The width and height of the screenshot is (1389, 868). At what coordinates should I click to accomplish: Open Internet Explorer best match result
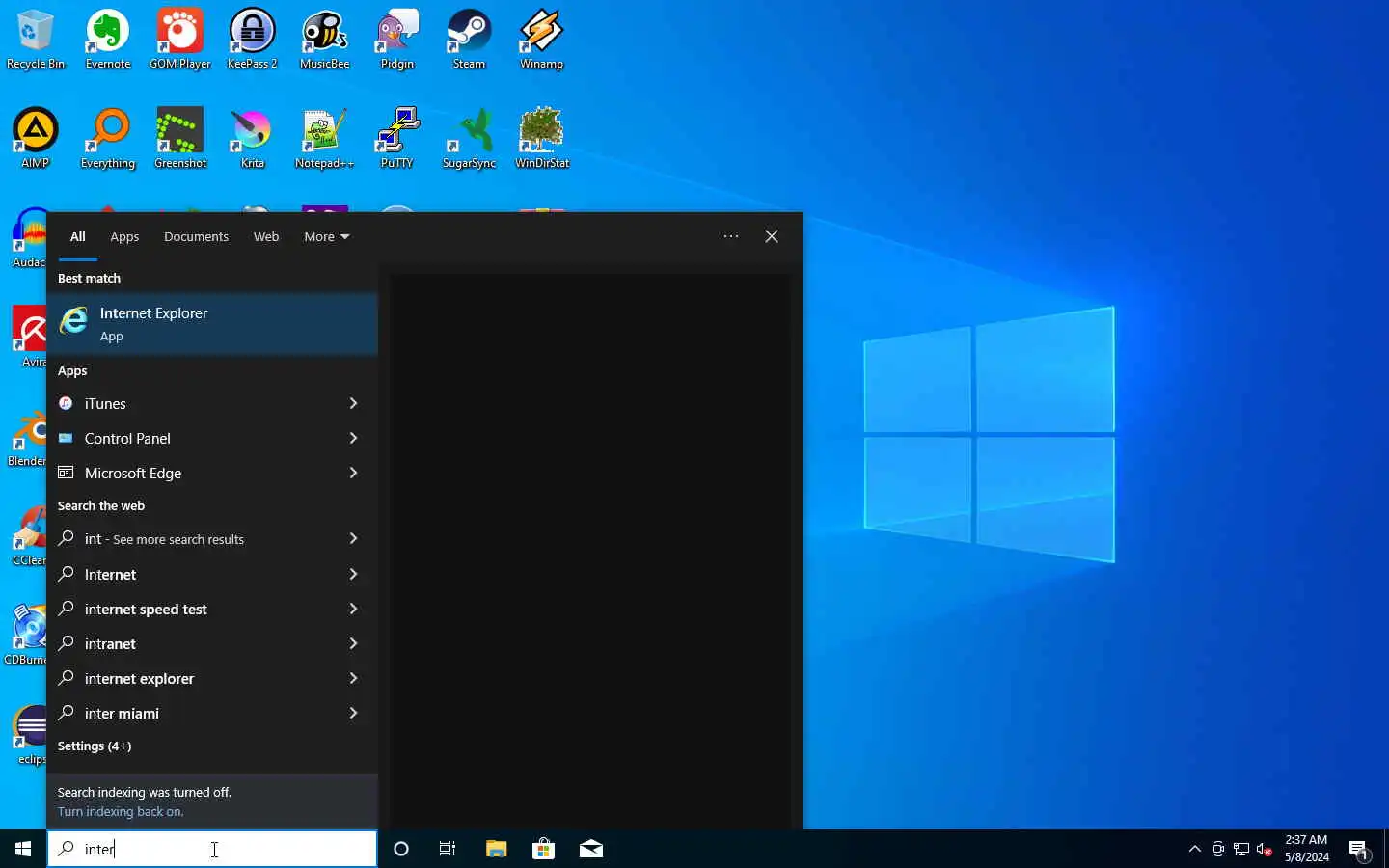[x=212, y=324]
